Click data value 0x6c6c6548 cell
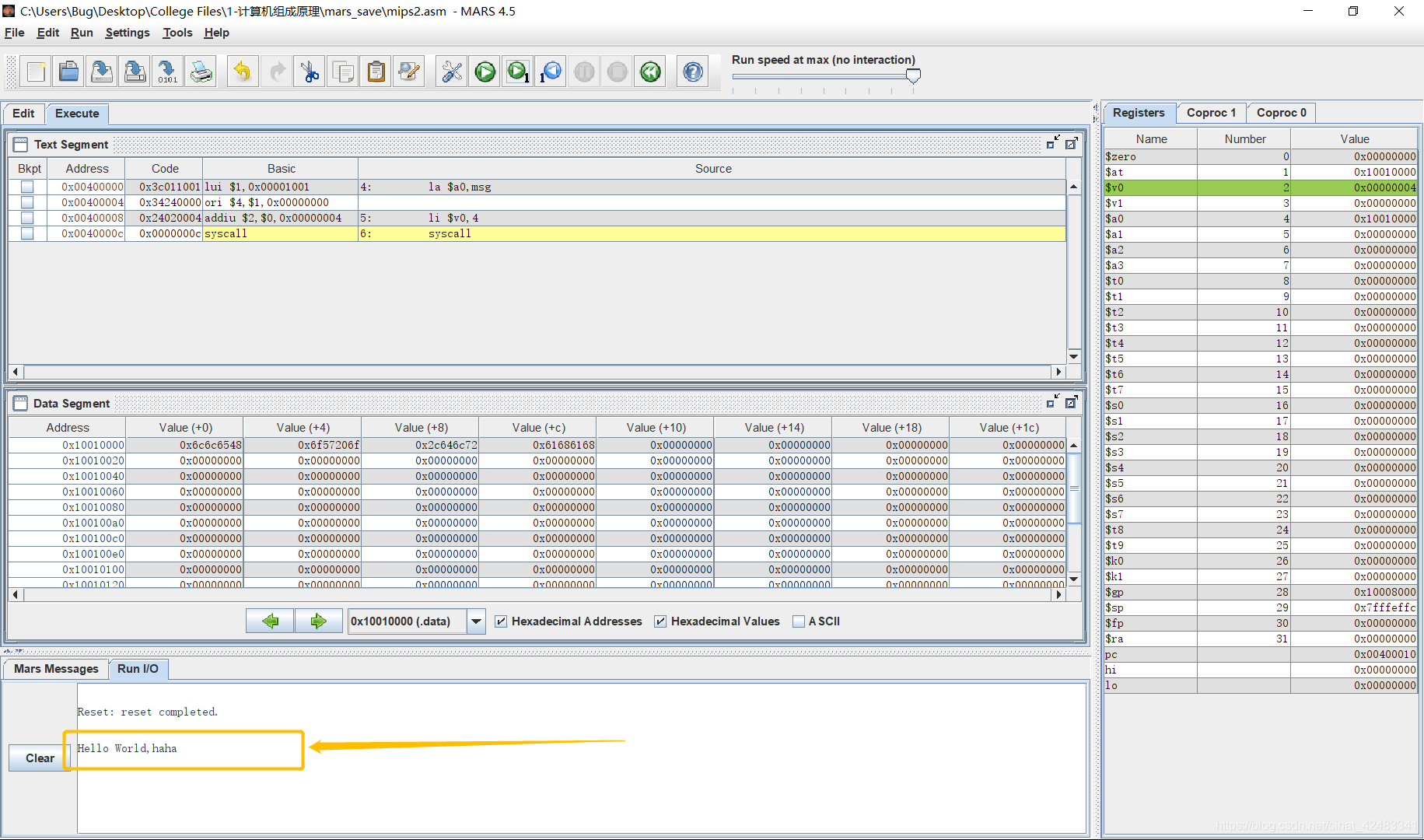 click(184, 445)
